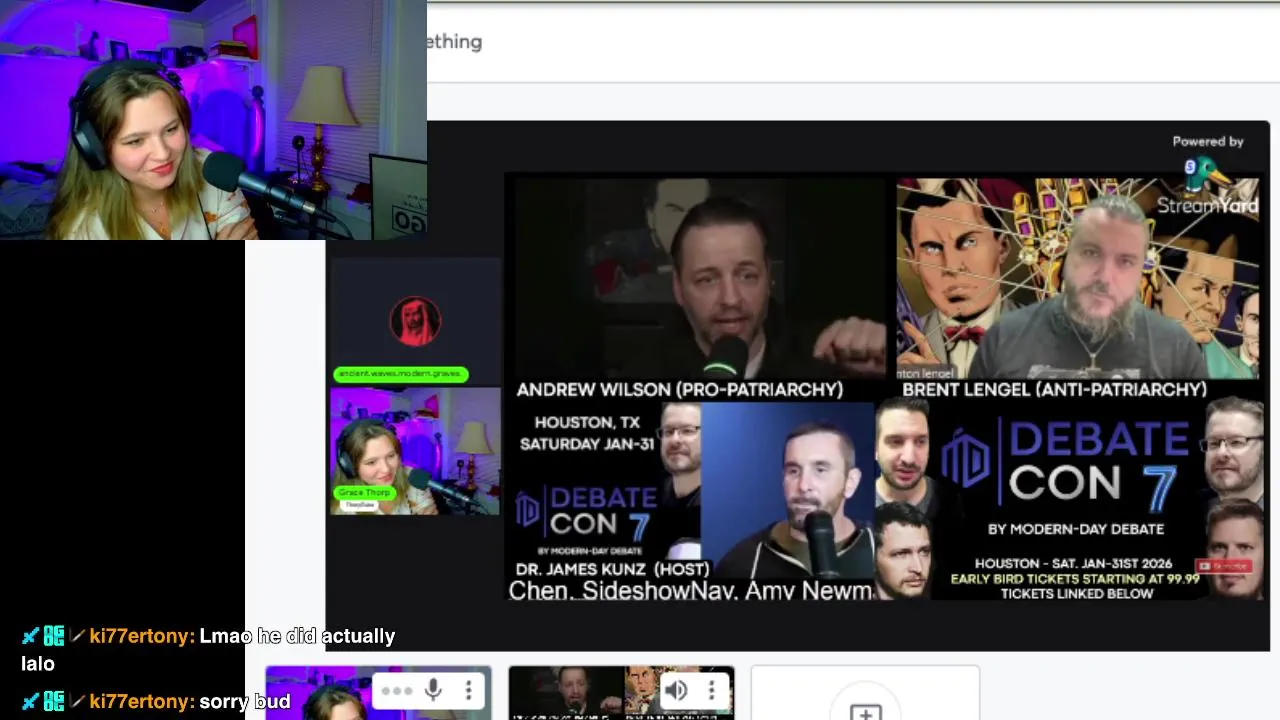Click the Dr. James Kunz (Host) caption

click(612, 569)
